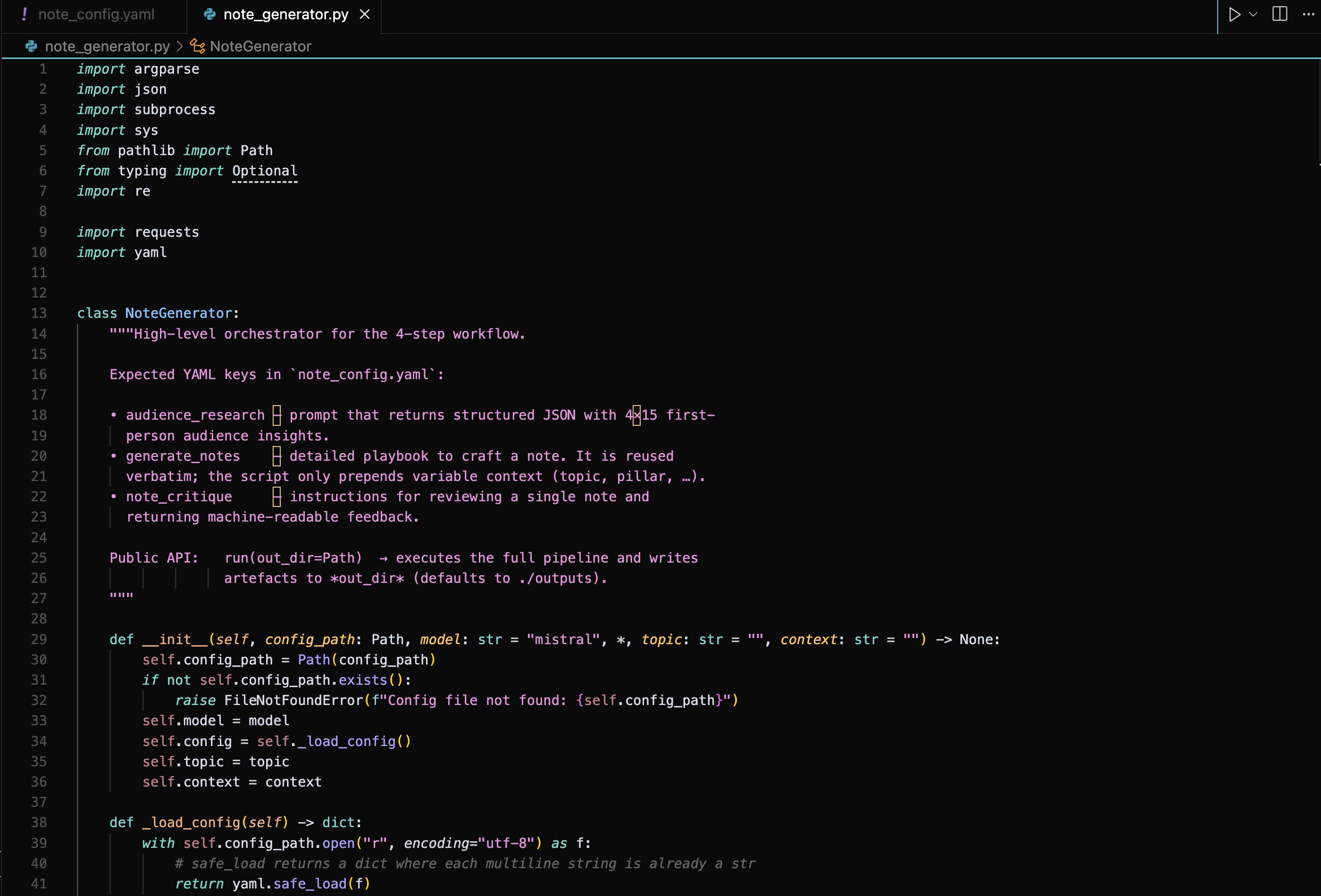
Task: Select line 13 via its line number
Action: 39,313
